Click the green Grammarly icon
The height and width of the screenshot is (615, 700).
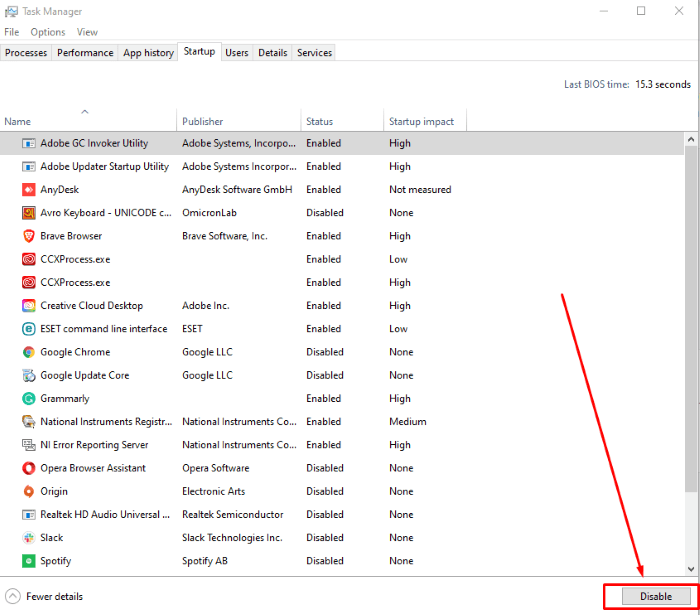29,399
